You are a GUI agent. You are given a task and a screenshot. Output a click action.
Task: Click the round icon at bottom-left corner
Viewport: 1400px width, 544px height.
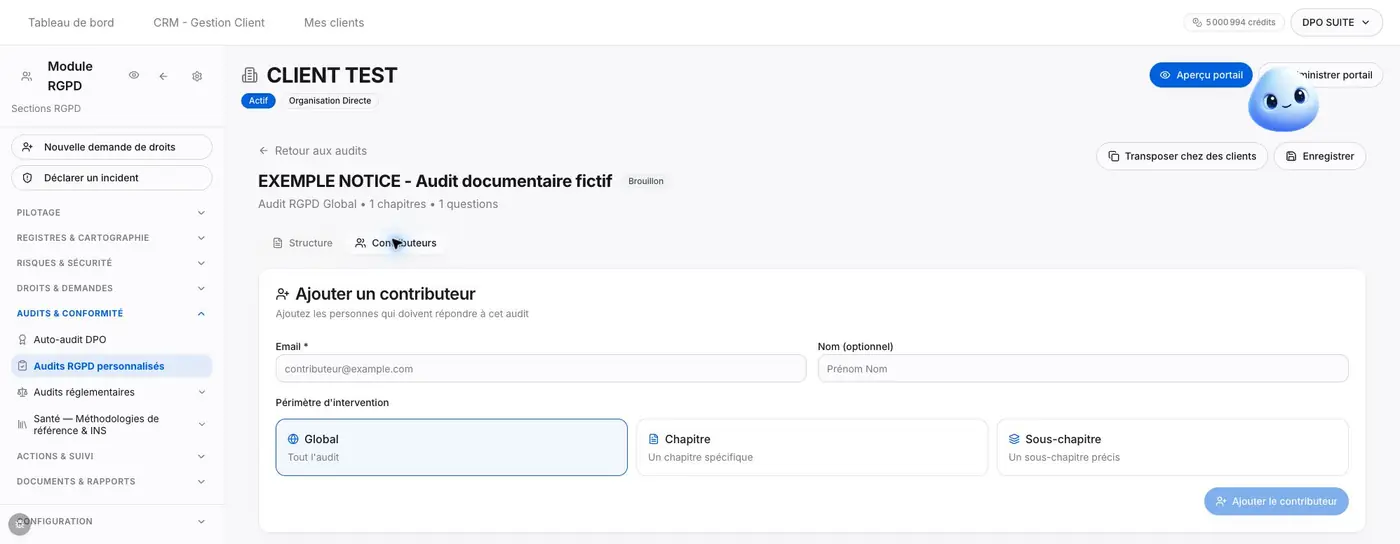pyautogui.click(x=19, y=524)
